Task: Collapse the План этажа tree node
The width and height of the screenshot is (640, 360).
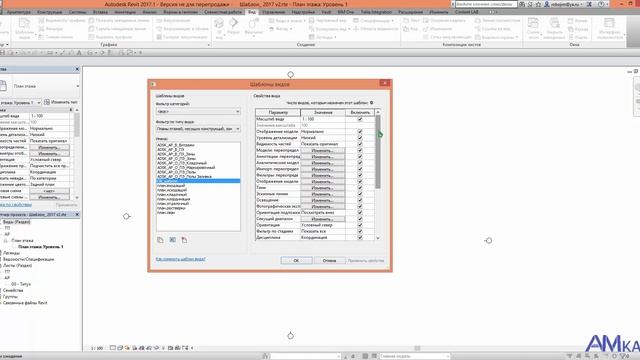Action: (6, 241)
